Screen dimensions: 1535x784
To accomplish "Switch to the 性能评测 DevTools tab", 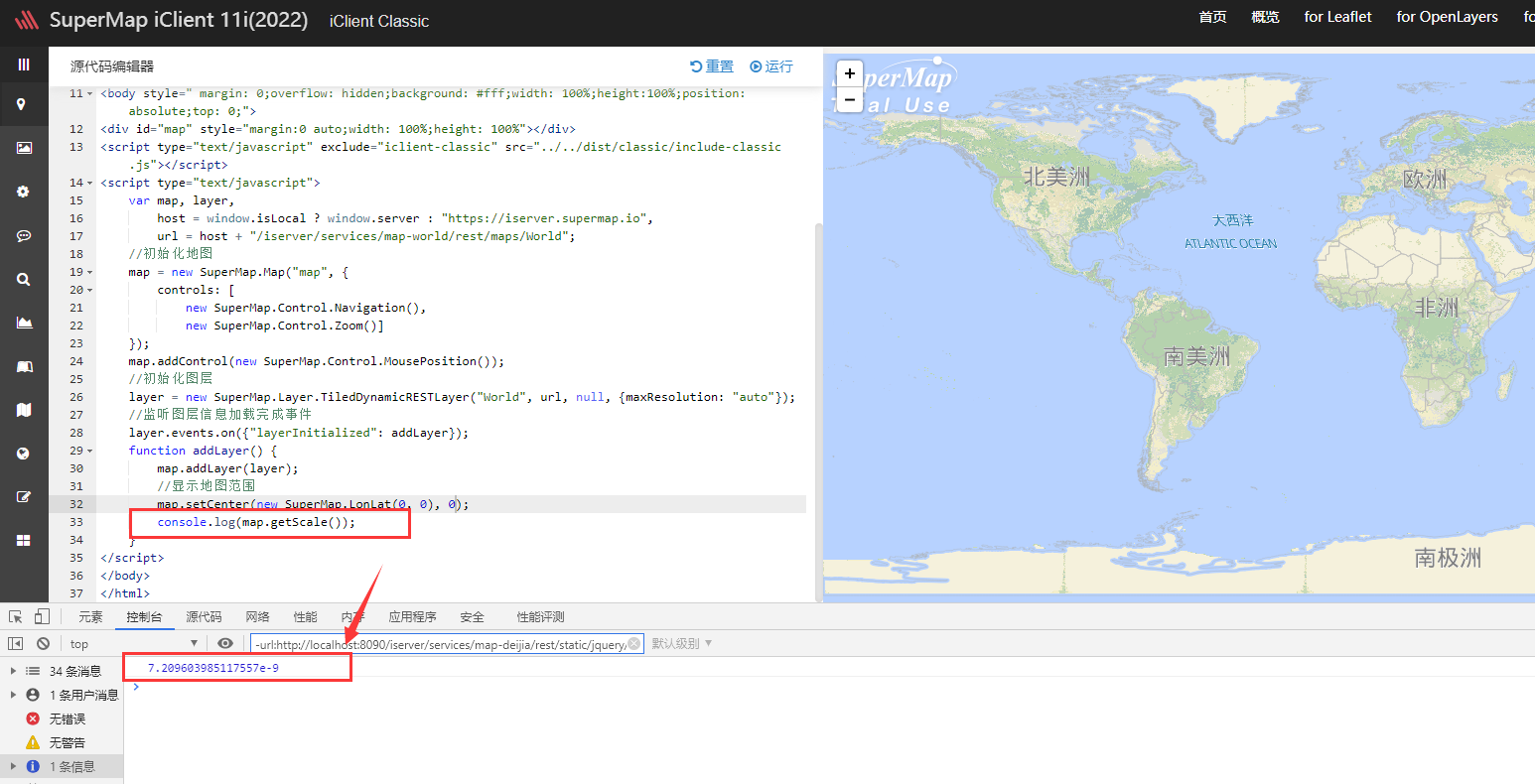I will click(540, 616).
